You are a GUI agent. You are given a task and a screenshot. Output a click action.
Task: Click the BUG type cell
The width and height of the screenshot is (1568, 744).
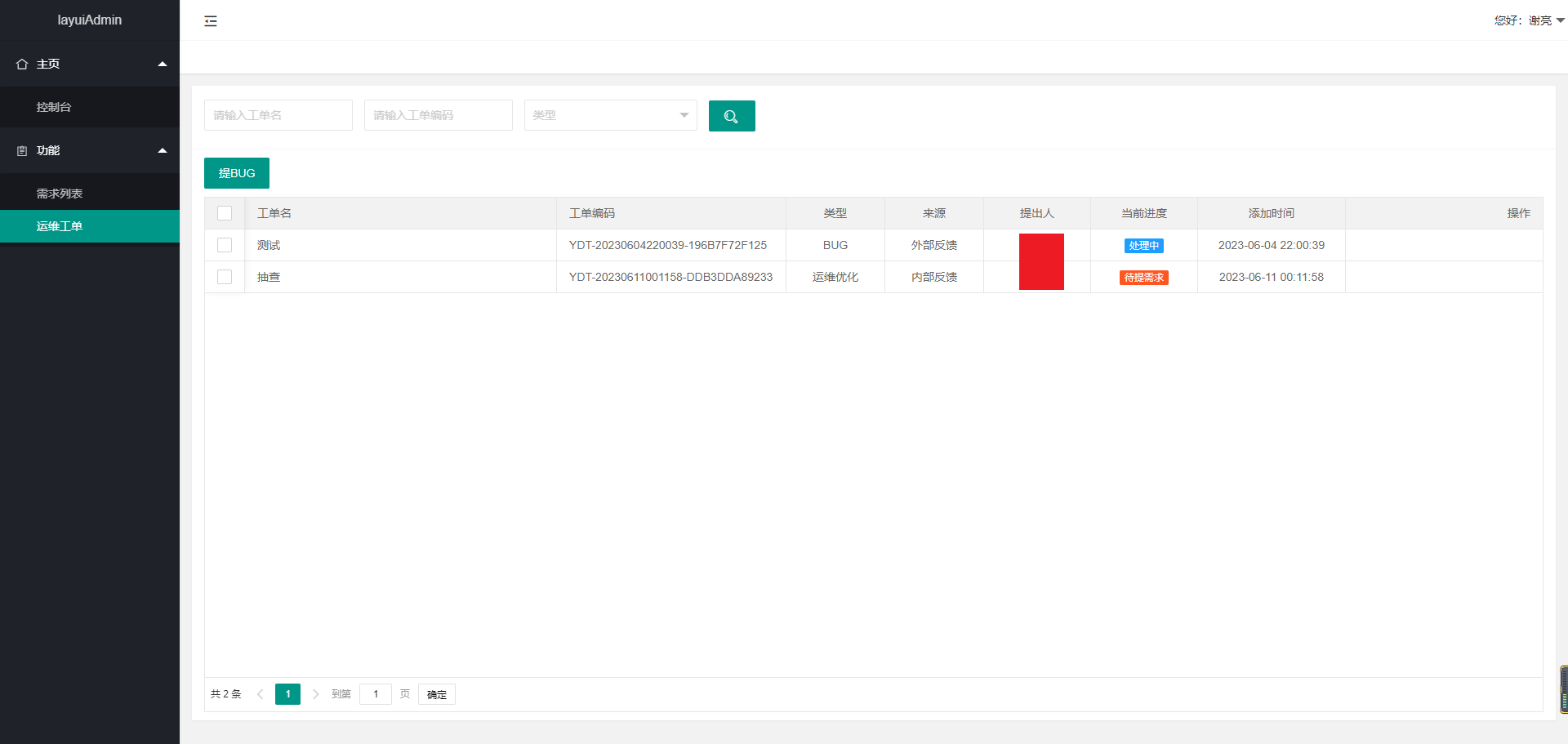[835, 245]
